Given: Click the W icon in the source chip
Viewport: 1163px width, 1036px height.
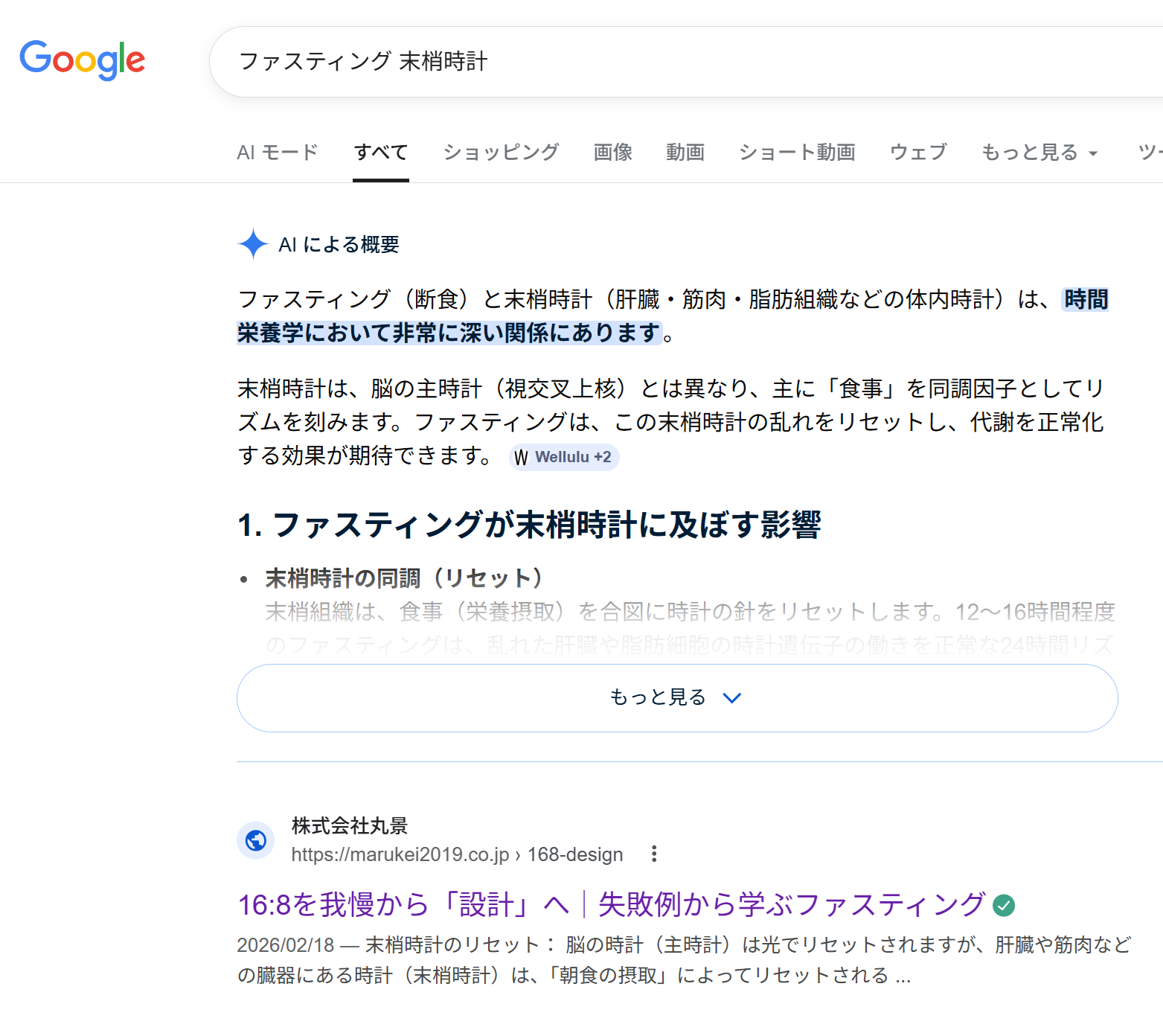Looking at the screenshot, I should [x=522, y=457].
